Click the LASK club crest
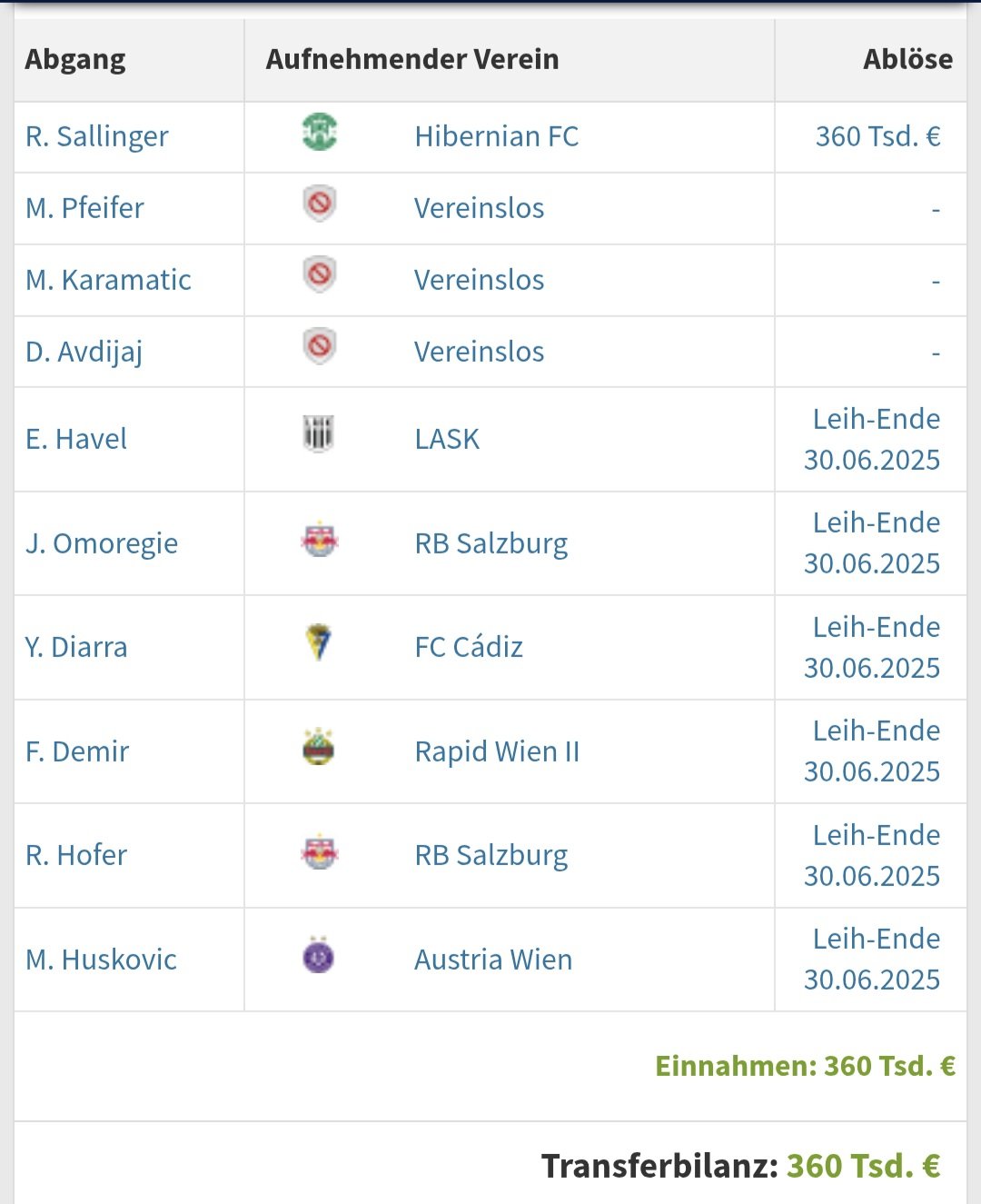 319,434
